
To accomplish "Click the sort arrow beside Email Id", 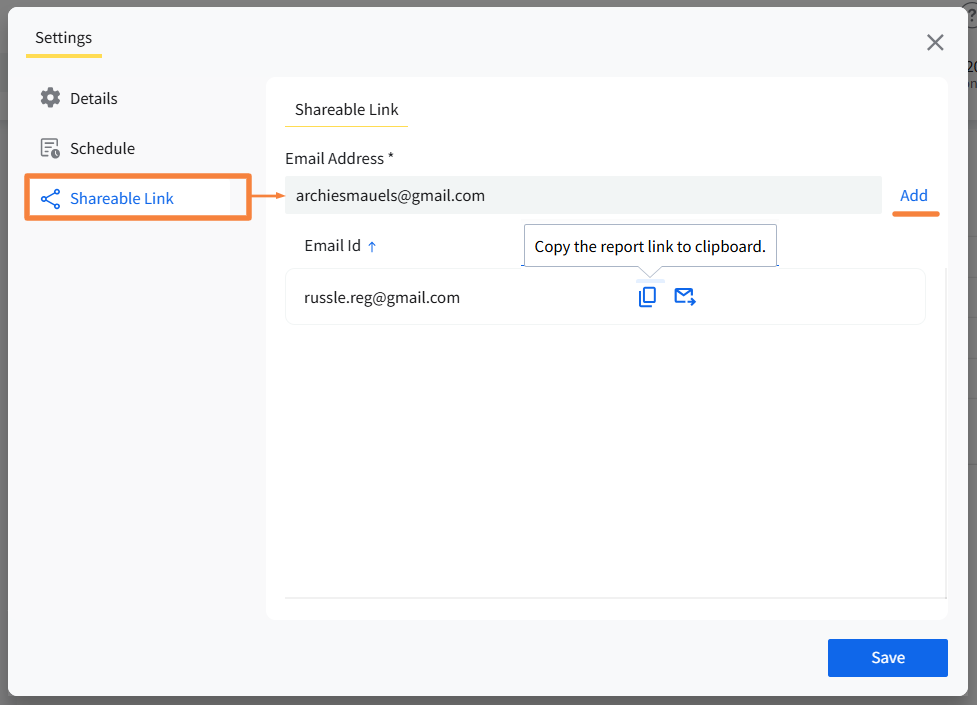I will click(x=372, y=246).
